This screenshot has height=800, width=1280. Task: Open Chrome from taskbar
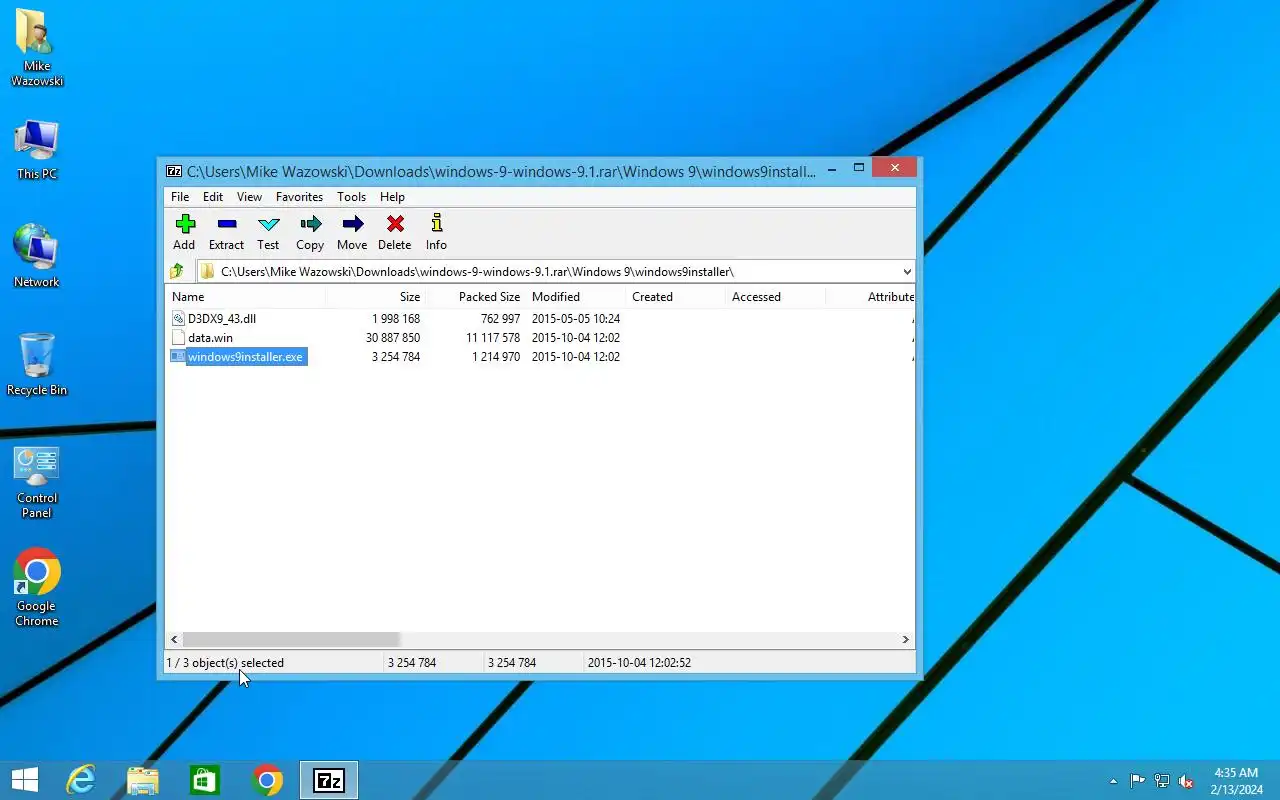(x=267, y=780)
